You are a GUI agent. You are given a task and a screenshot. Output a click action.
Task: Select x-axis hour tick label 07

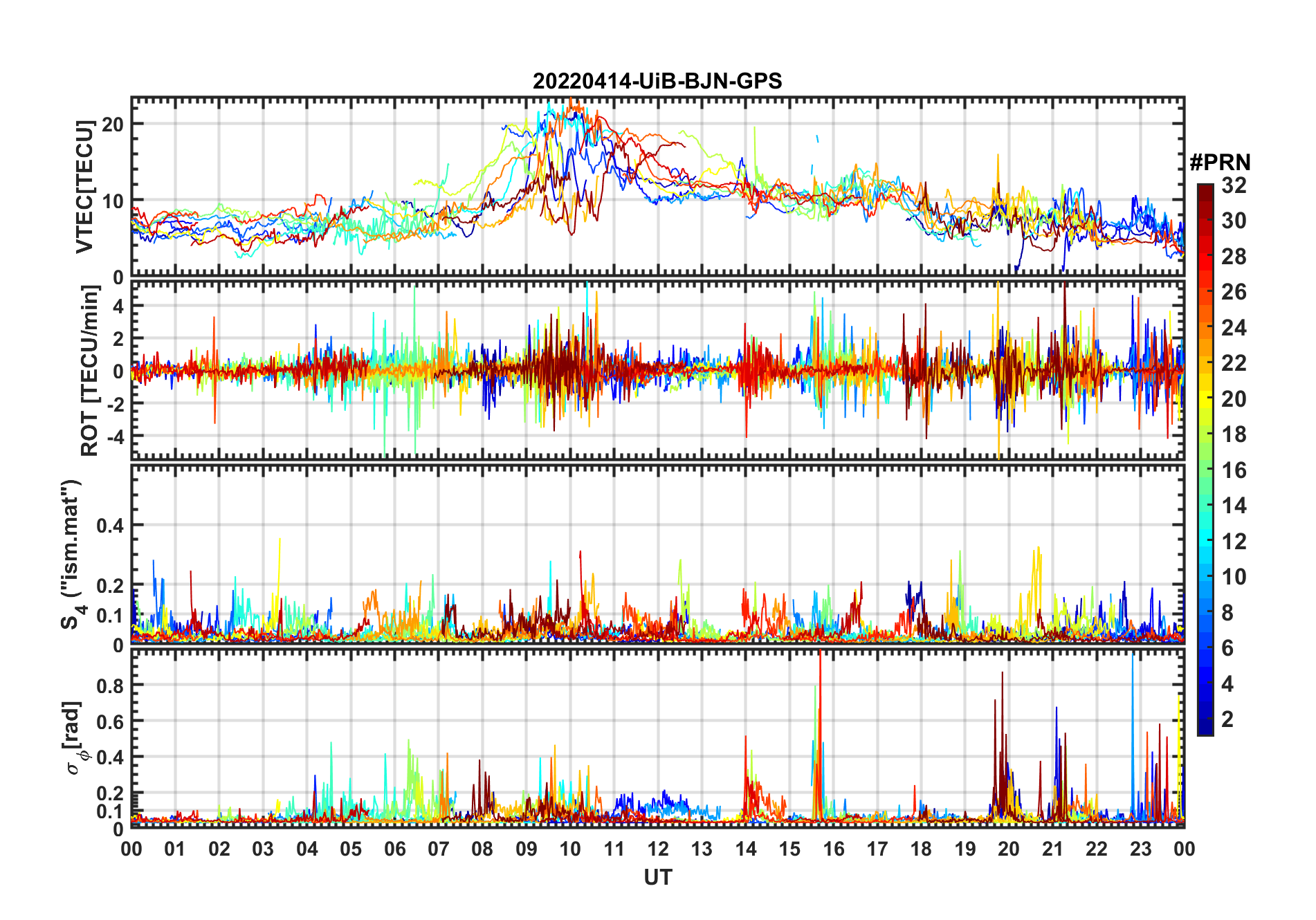tap(439, 849)
